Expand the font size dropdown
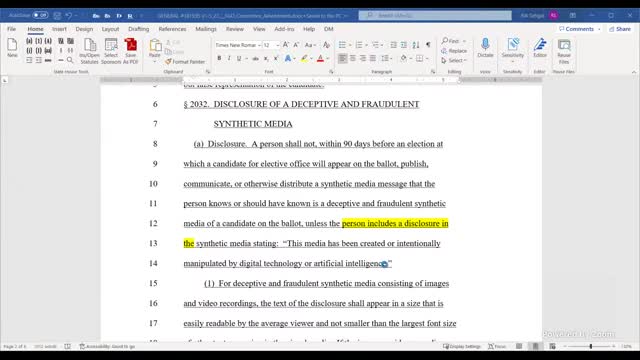640x360 pixels. coord(278,45)
